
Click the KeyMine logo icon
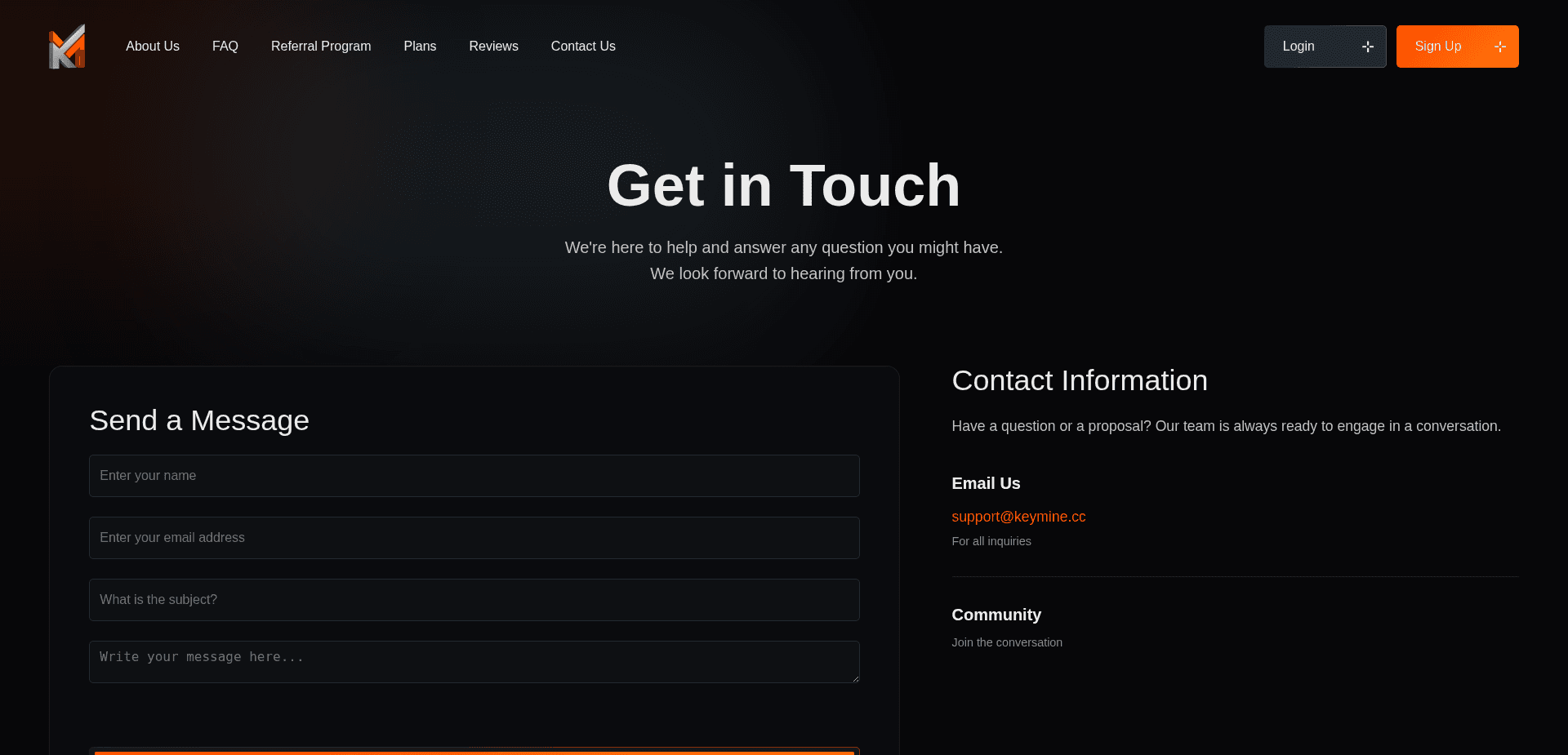click(x=66, y=47)
